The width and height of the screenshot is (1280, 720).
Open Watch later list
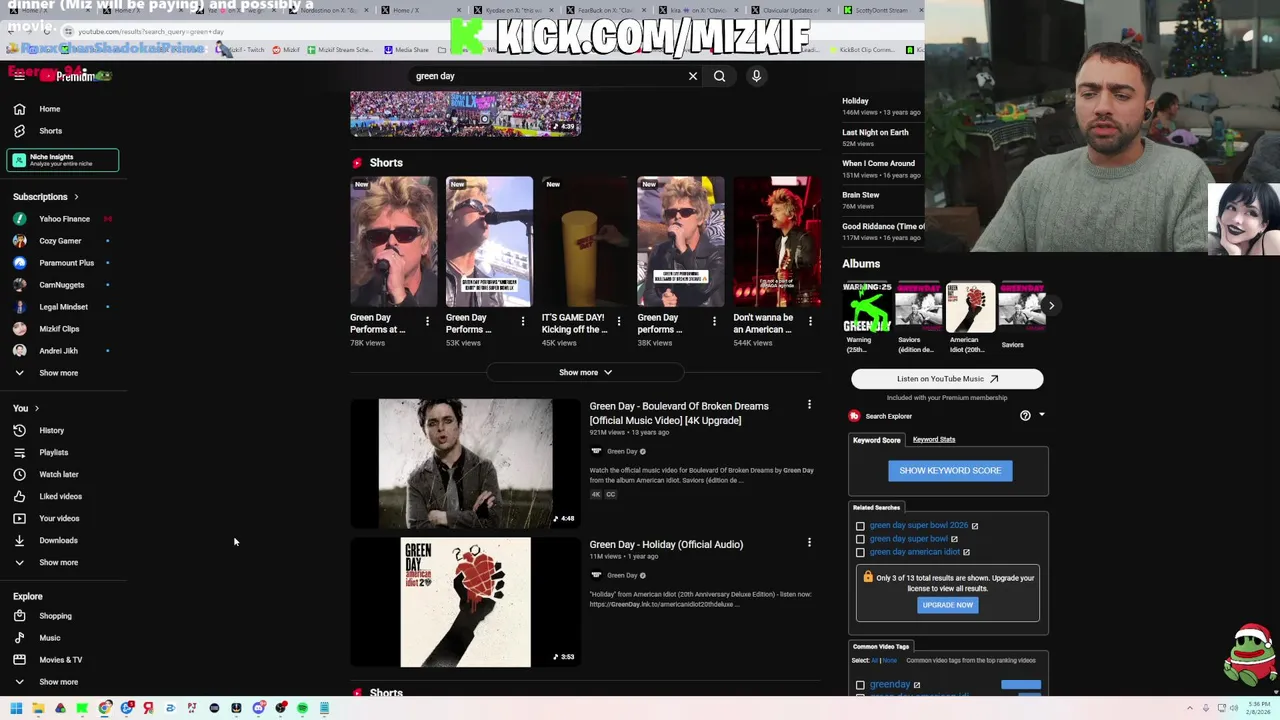(62, 475)
